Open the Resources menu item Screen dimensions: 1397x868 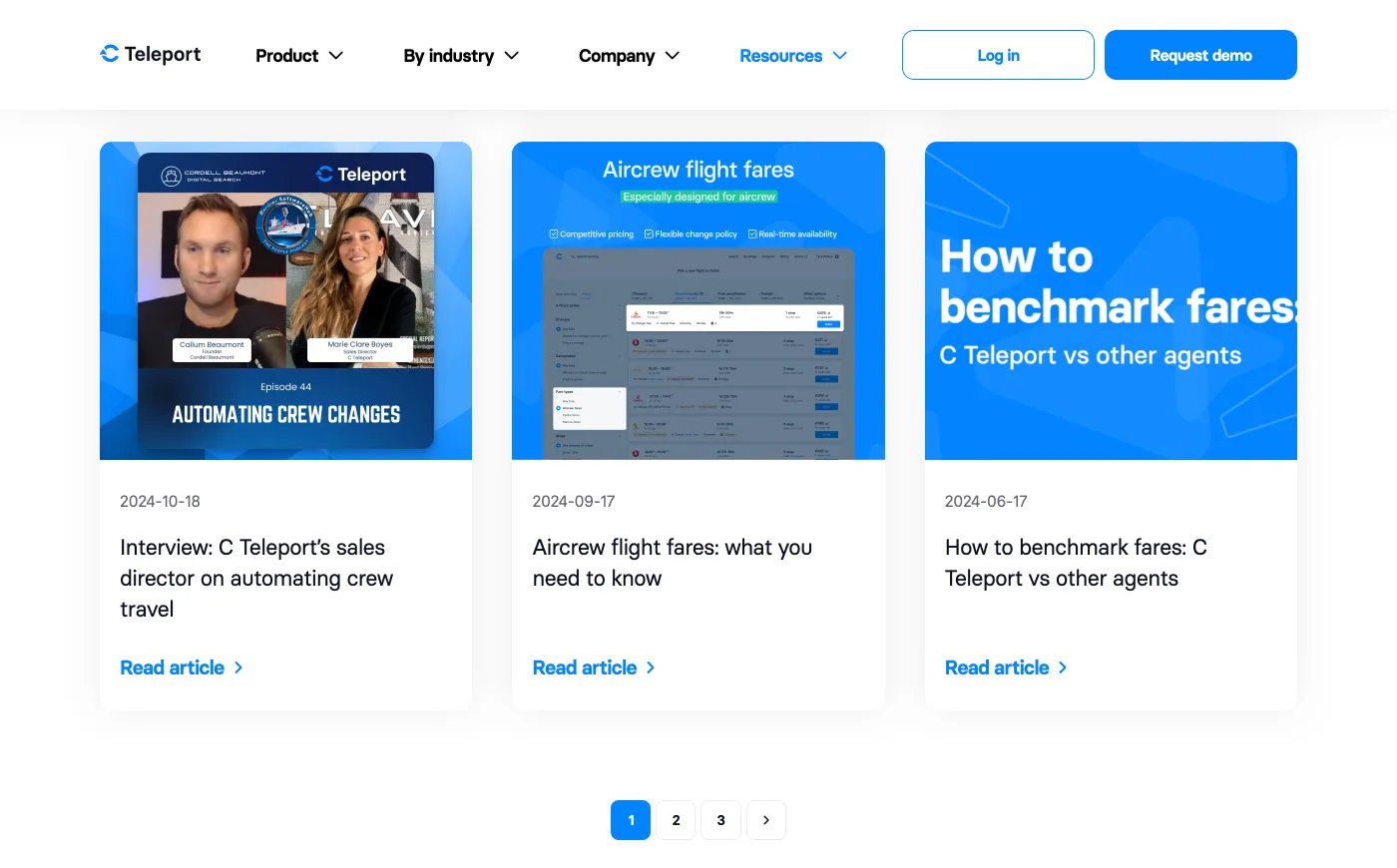(x=780, y=56)
